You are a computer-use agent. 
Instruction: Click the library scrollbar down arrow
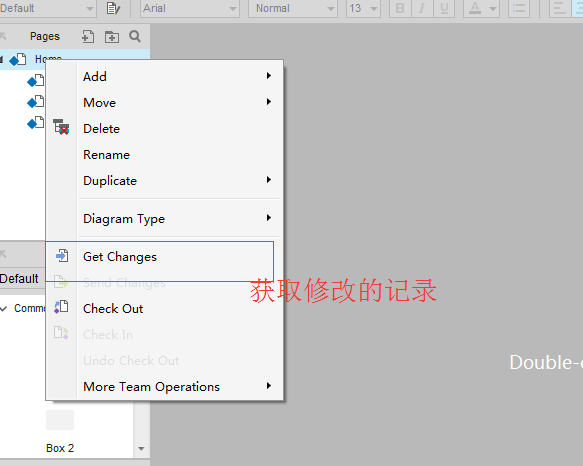pyautogui.click(x=141, y=449)
